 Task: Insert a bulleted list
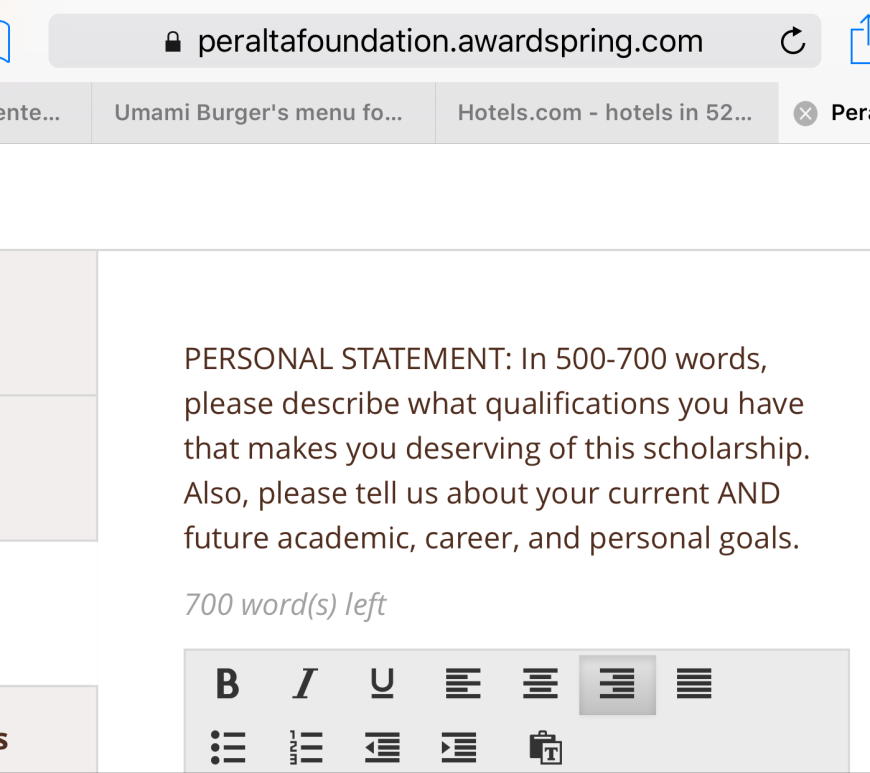tap(228, 747)
